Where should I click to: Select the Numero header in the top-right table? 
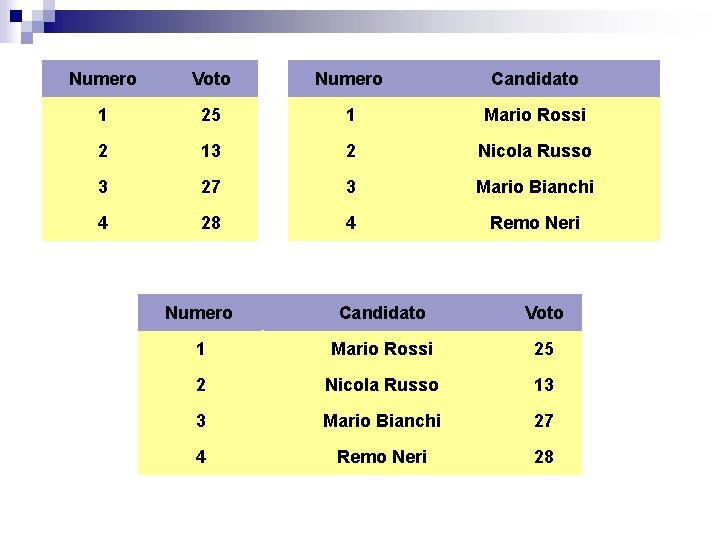[349, 79]
